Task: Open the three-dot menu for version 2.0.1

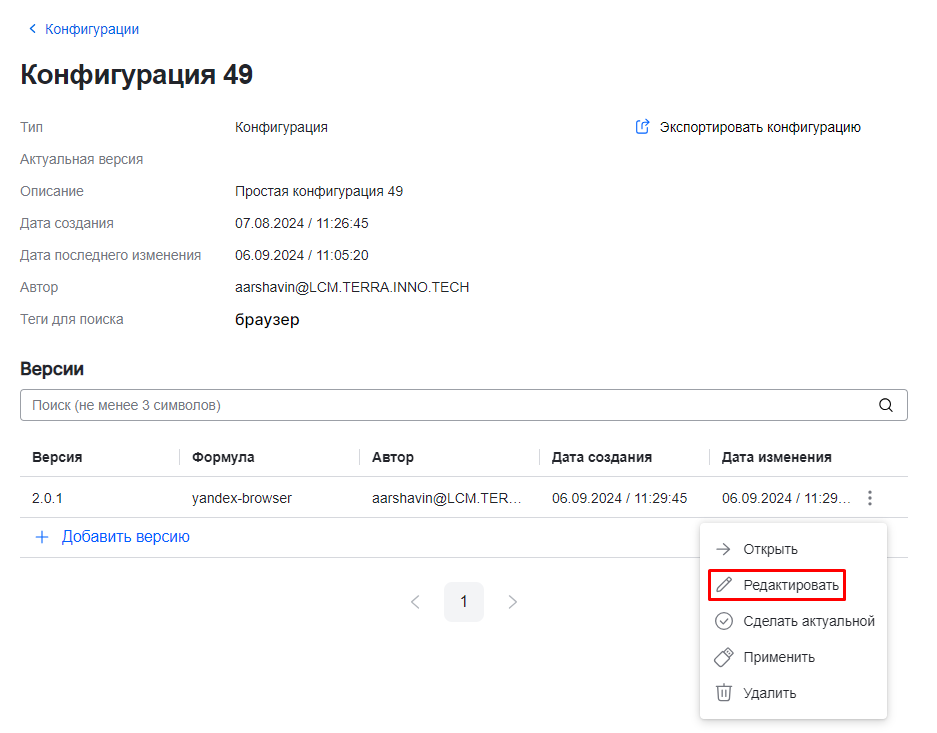Action: pos(870,498)
